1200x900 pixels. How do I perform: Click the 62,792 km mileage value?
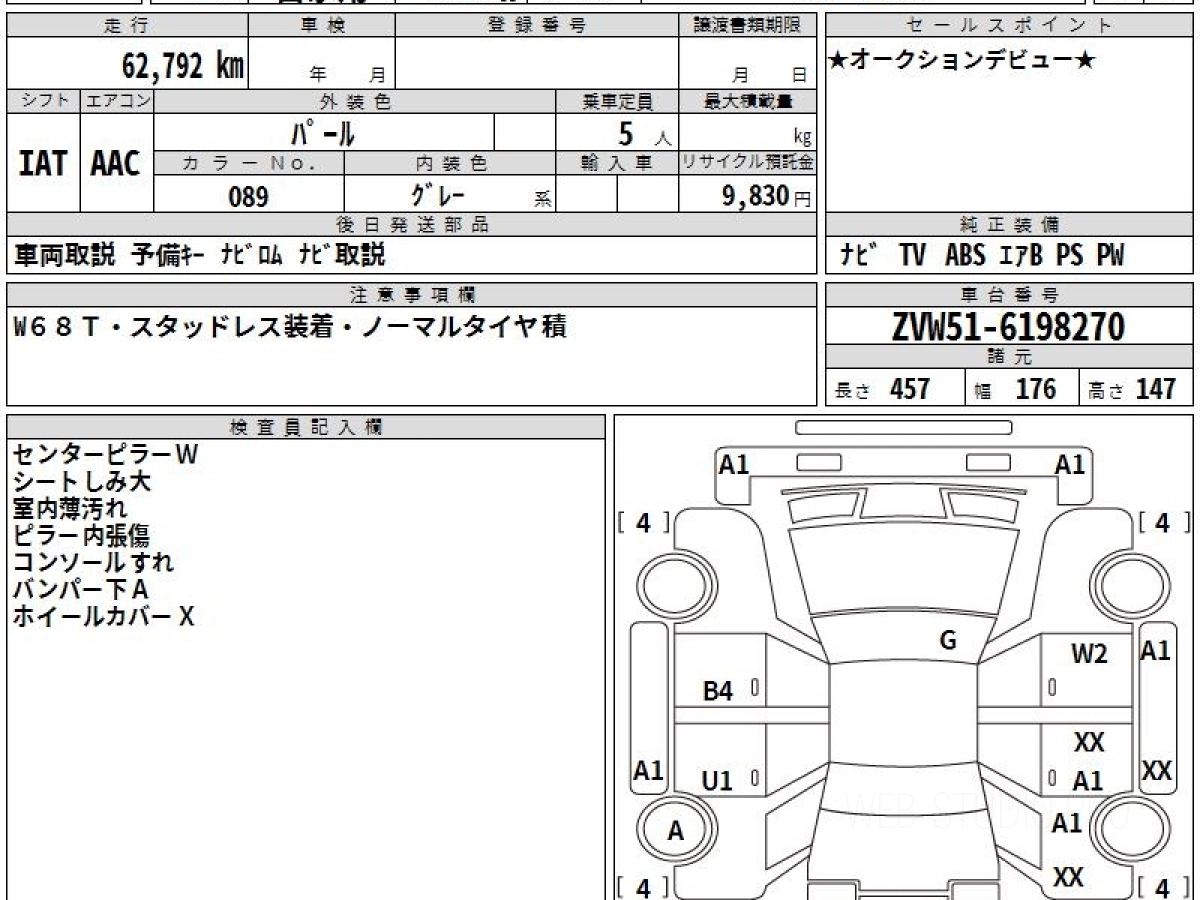(183, 66)
